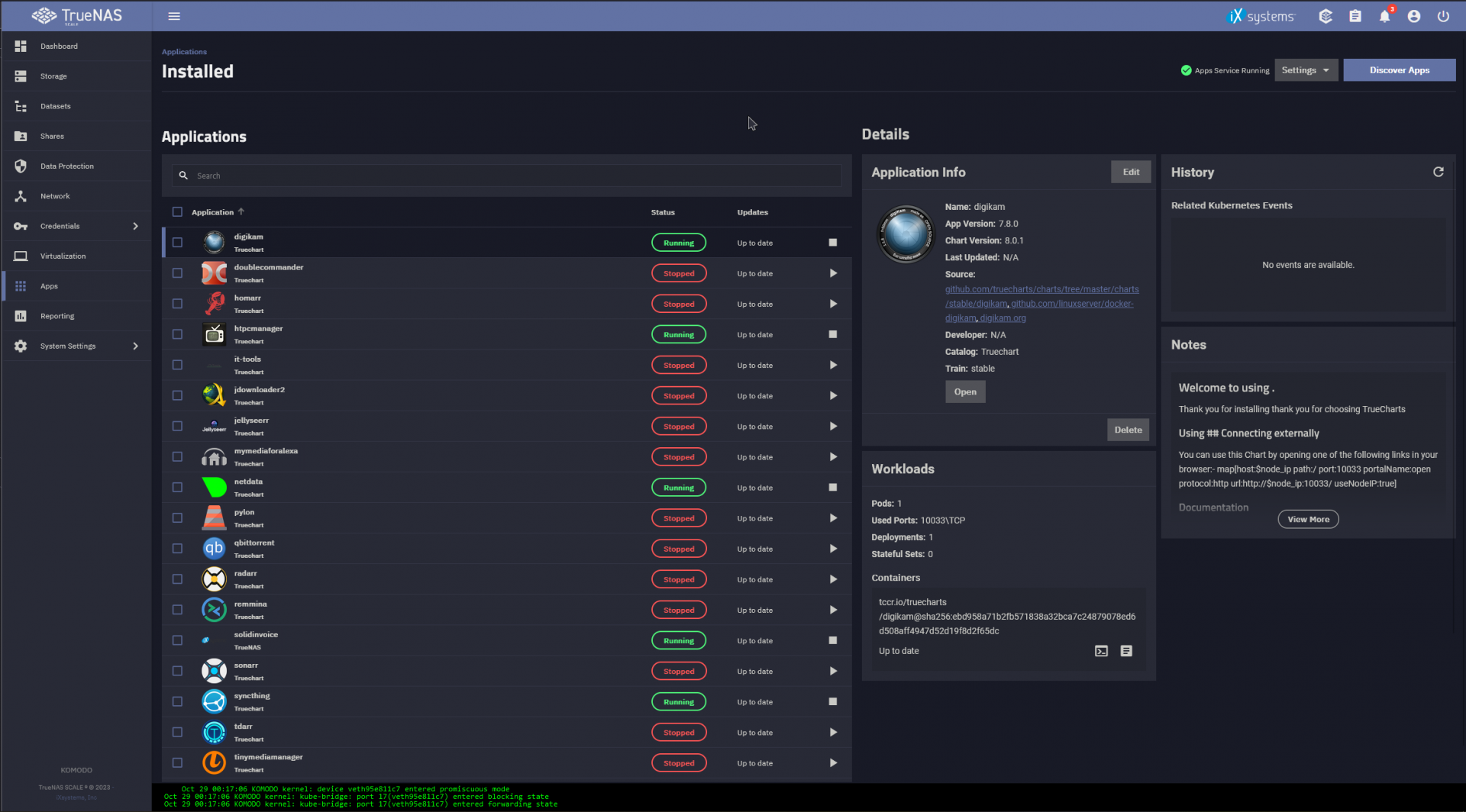Go to Datasets

click(x=76, y=106)
